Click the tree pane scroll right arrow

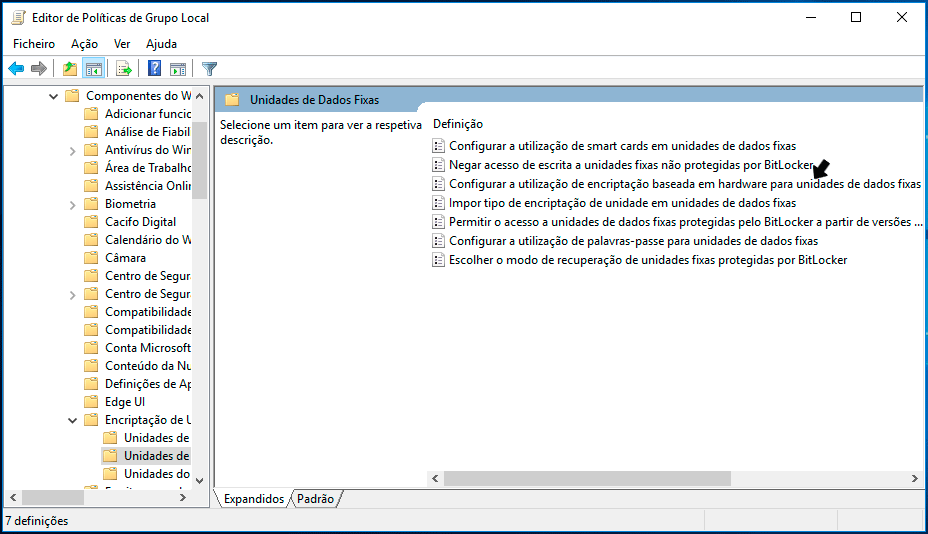(183, 498)
